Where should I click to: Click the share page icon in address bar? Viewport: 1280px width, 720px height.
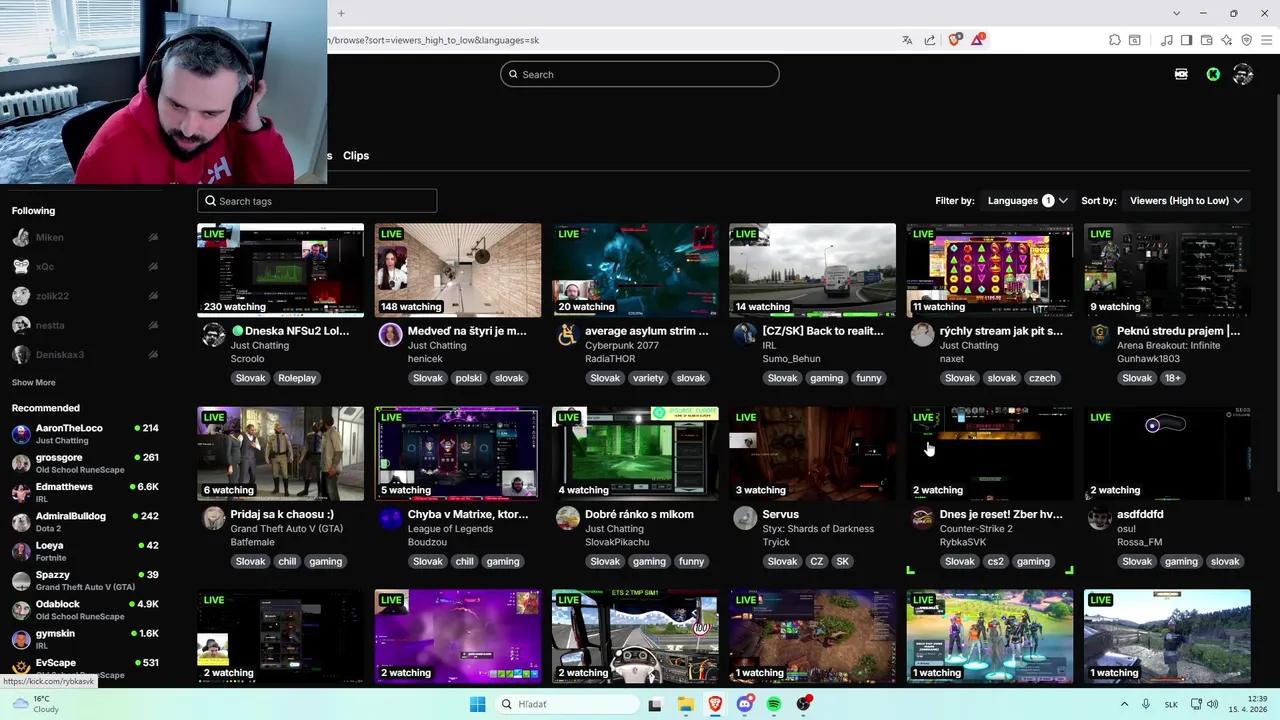point(930,40)
